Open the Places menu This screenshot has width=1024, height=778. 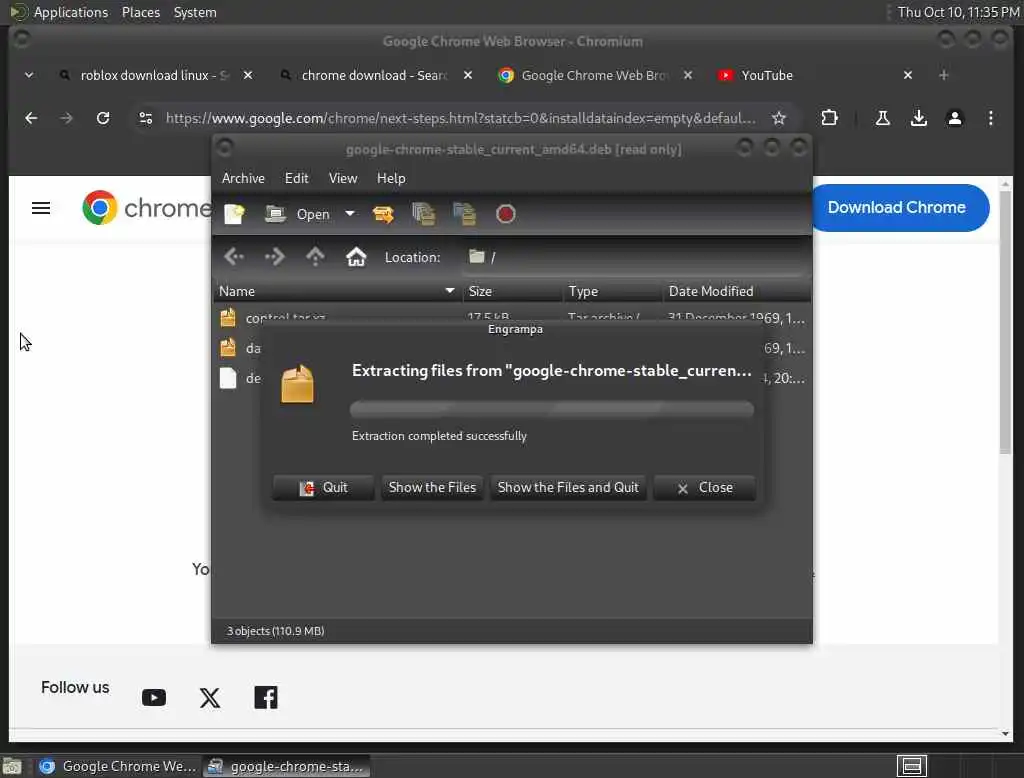coord(141,12)
